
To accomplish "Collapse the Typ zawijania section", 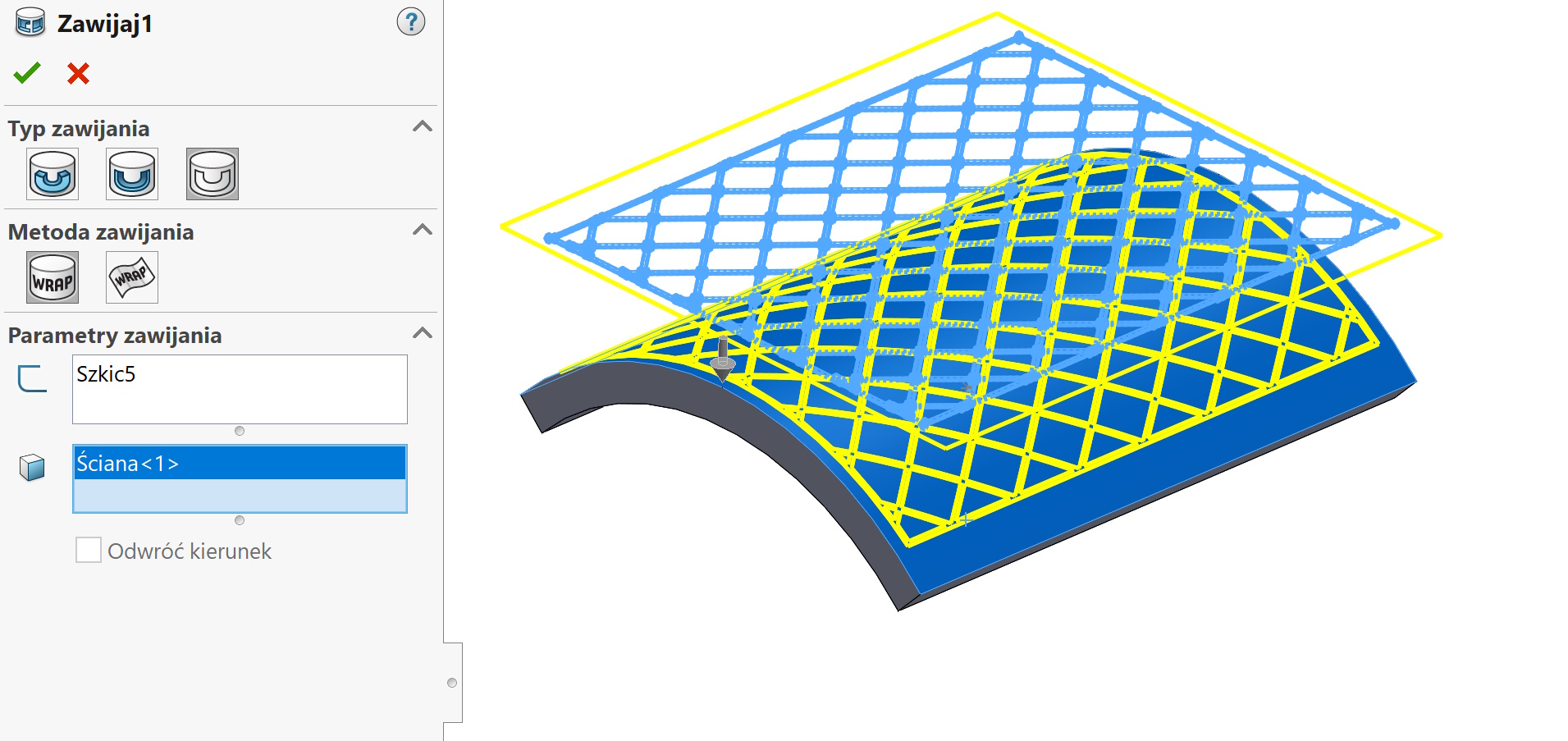I will pyautogui.click(x=423, y=126).
